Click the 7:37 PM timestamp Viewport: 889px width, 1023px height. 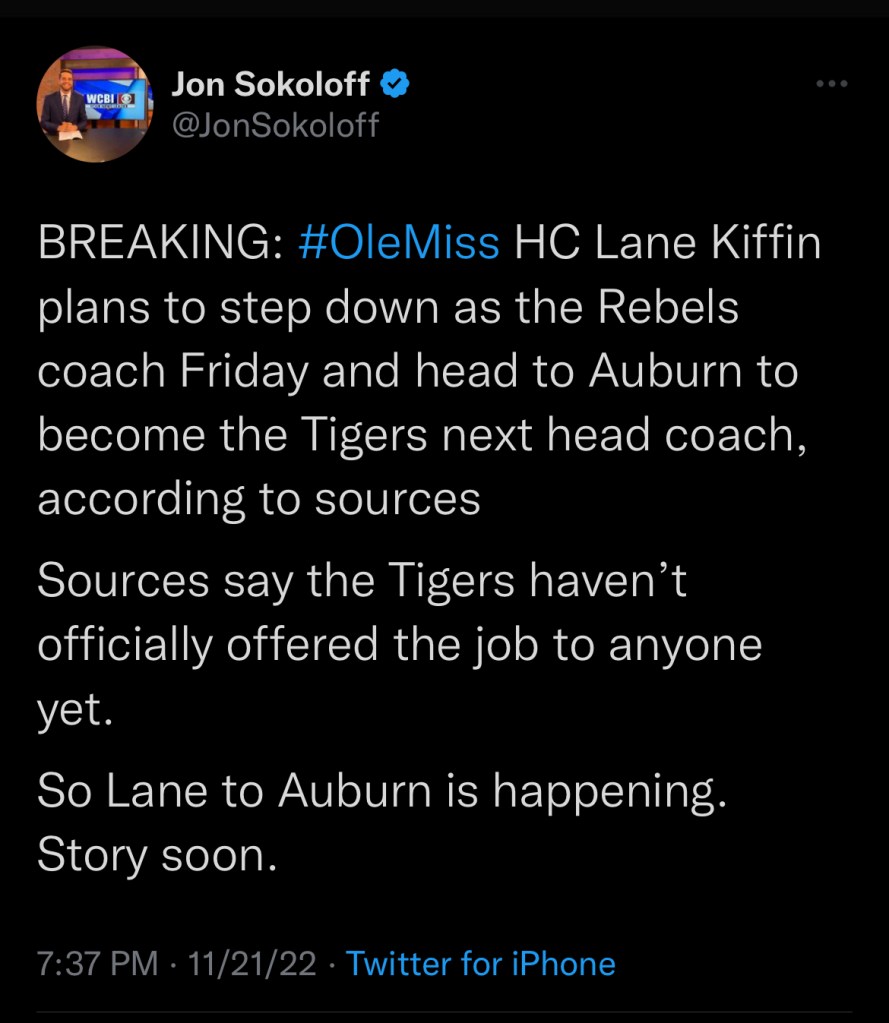[x=97, y=963]
